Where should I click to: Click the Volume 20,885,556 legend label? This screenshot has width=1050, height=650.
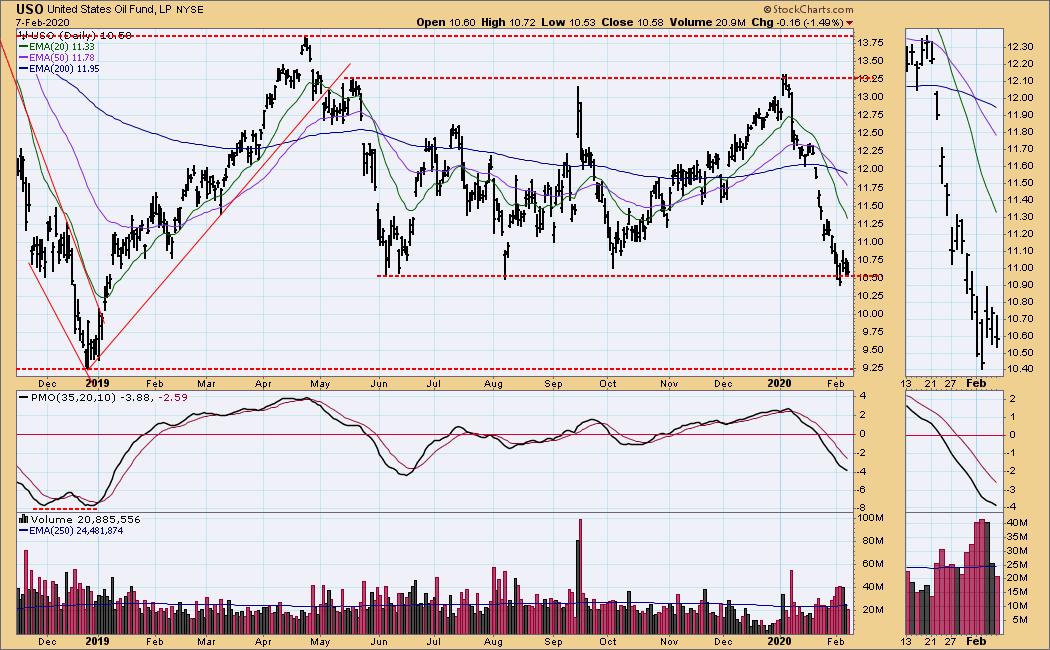[x=86, y=519]
